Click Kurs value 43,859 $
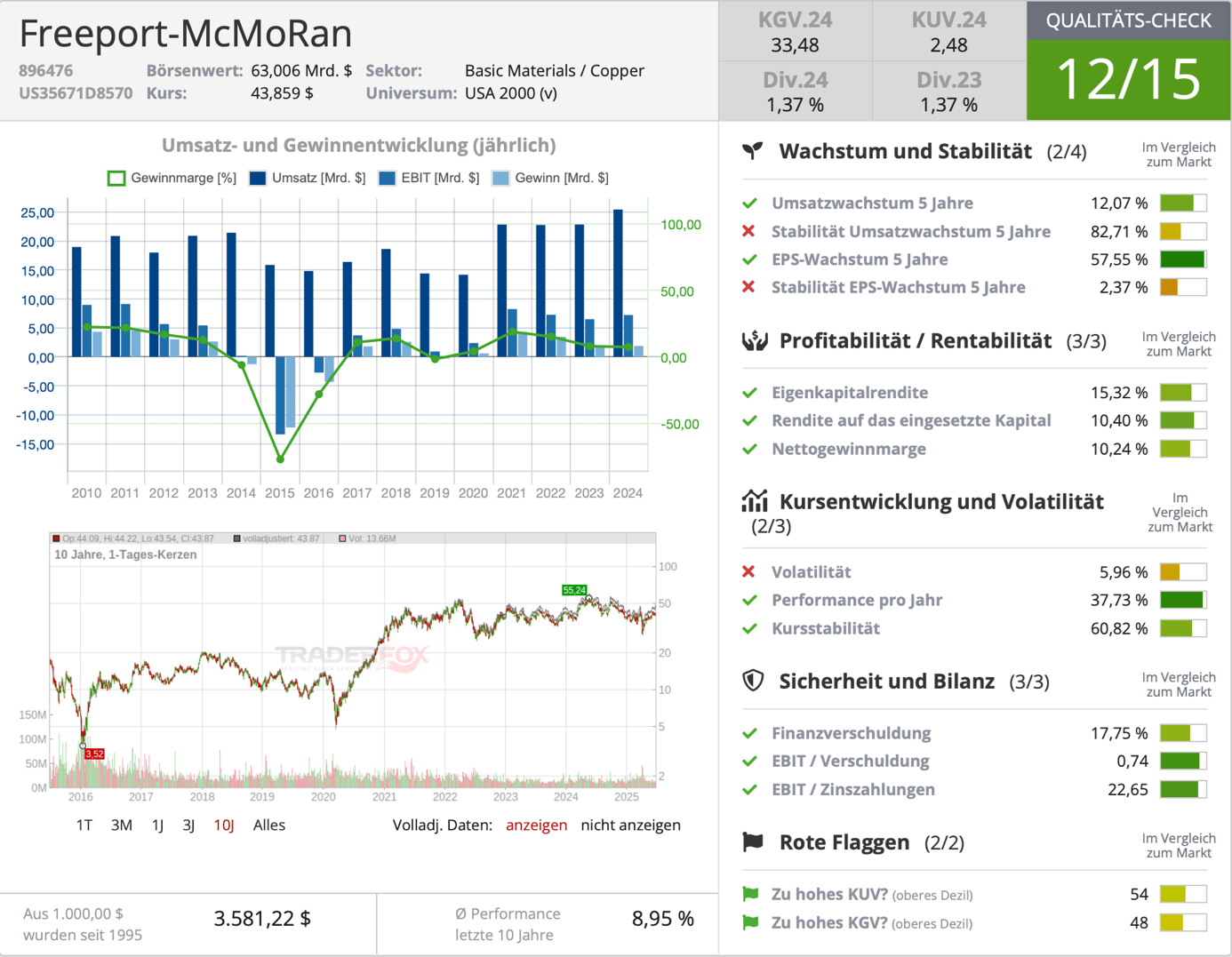The width and height of the screenshot is (1232, 957). [x=282, y=93]
